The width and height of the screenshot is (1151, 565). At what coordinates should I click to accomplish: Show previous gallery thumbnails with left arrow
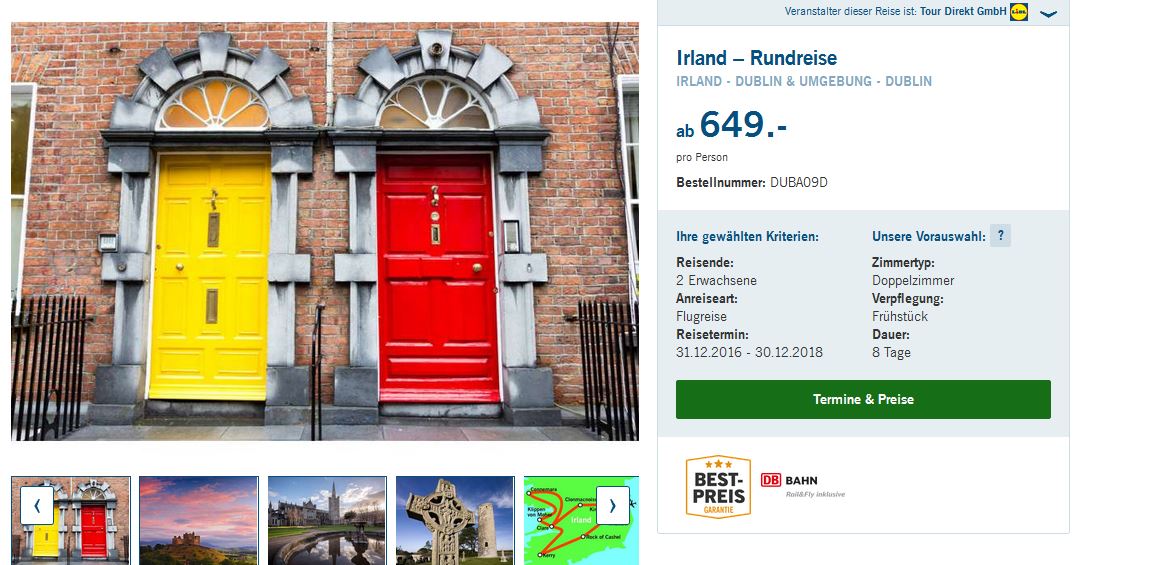tap(37, 506)
